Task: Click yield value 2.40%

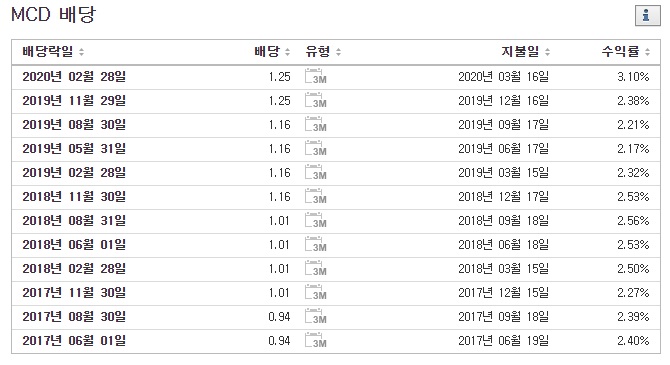Action: pos(633,340)
